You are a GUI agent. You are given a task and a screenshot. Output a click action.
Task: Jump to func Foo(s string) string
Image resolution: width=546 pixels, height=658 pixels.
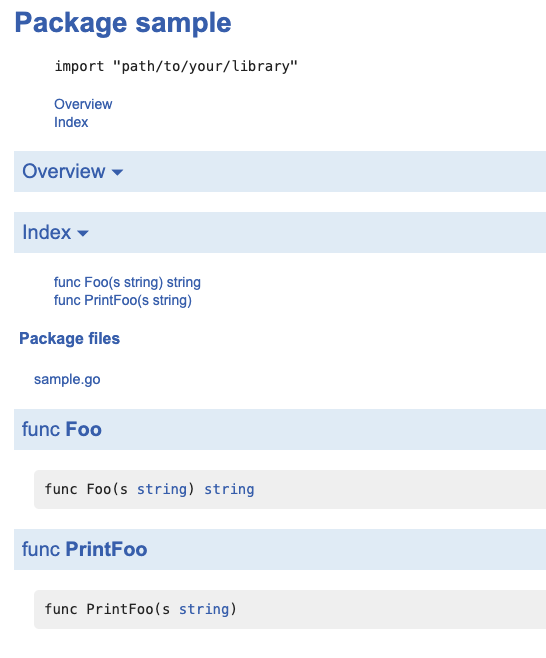(x=127, y=282)
